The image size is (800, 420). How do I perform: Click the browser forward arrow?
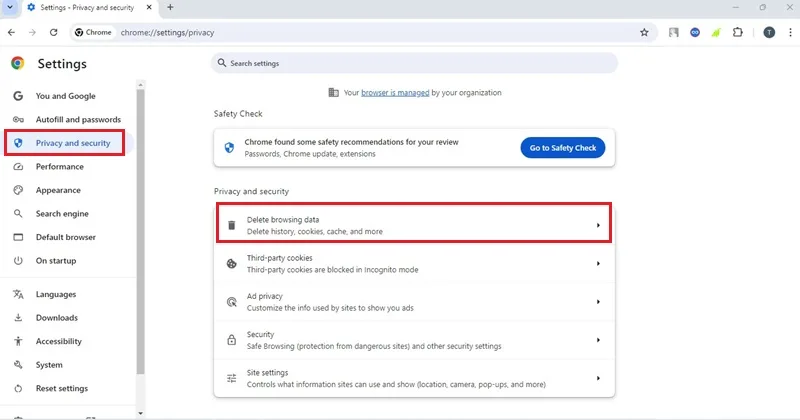[32, 32]
